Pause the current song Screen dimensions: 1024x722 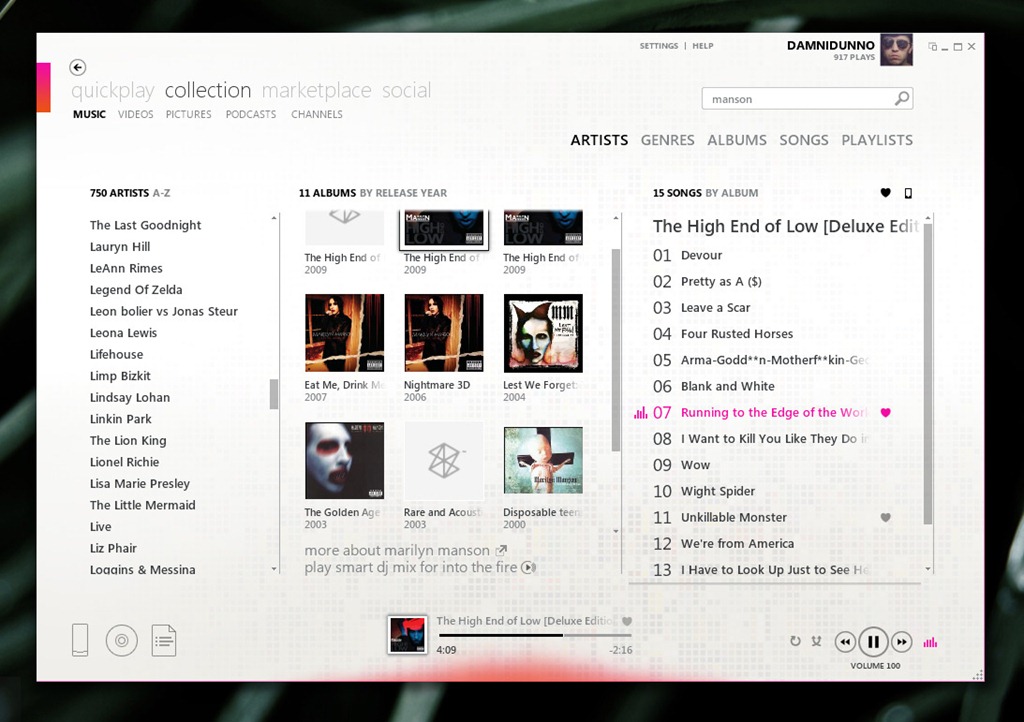(x=873, y=642)
